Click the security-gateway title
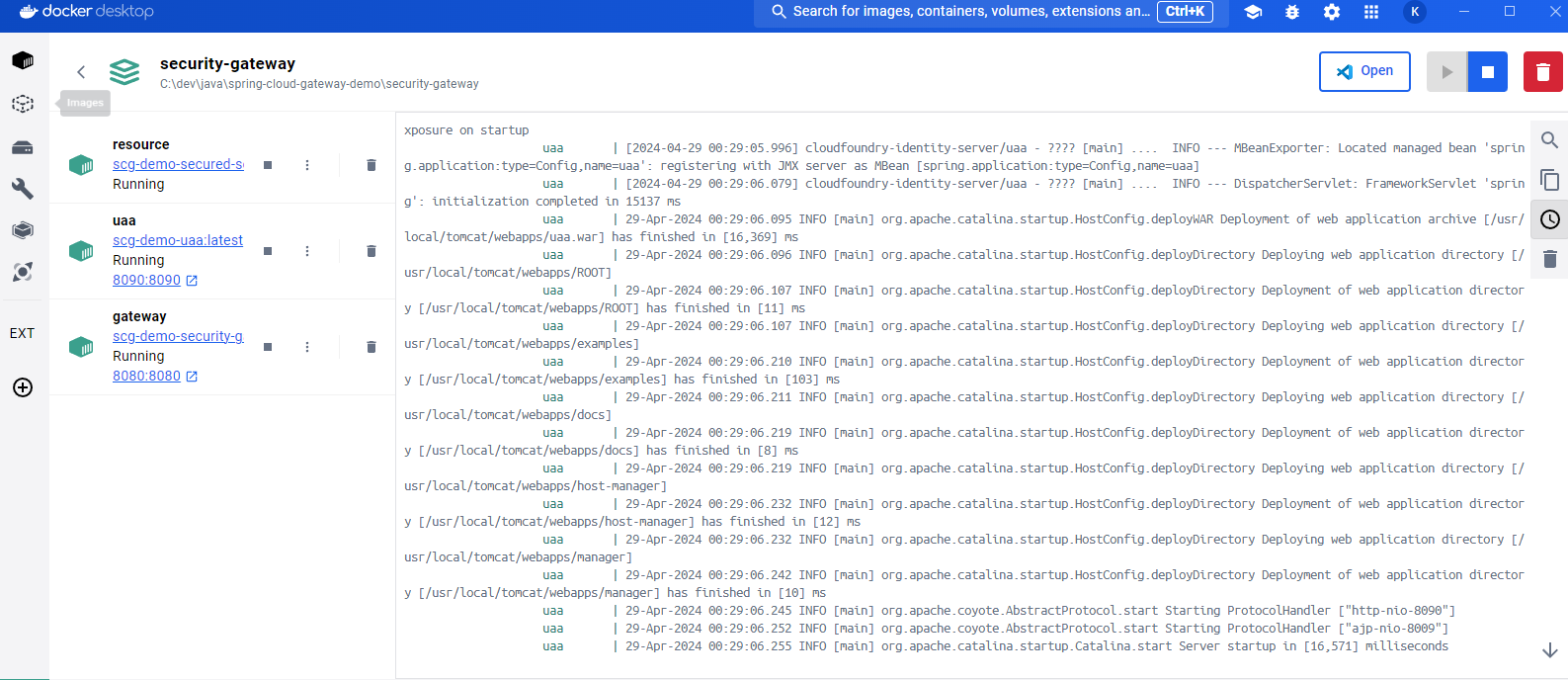 pyautogui.click(x=227, y=63)
